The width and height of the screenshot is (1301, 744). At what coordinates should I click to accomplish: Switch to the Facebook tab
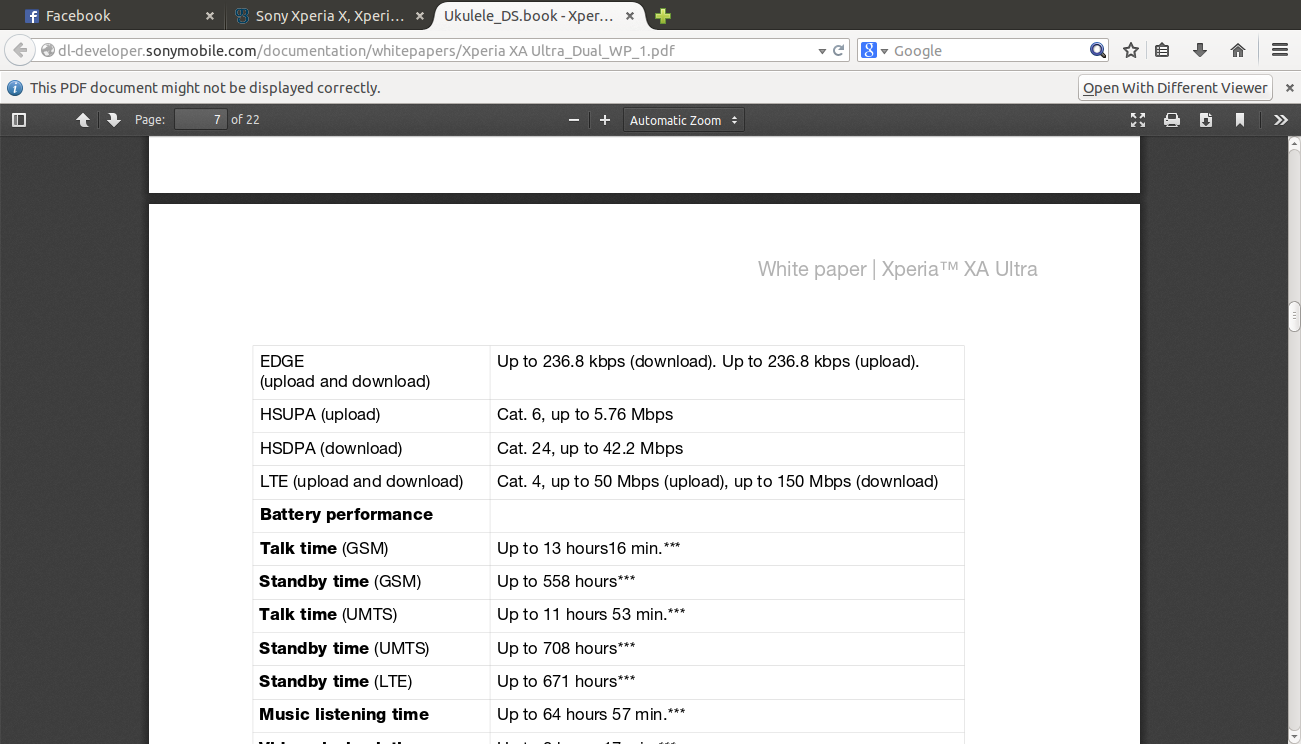[119, 16]
